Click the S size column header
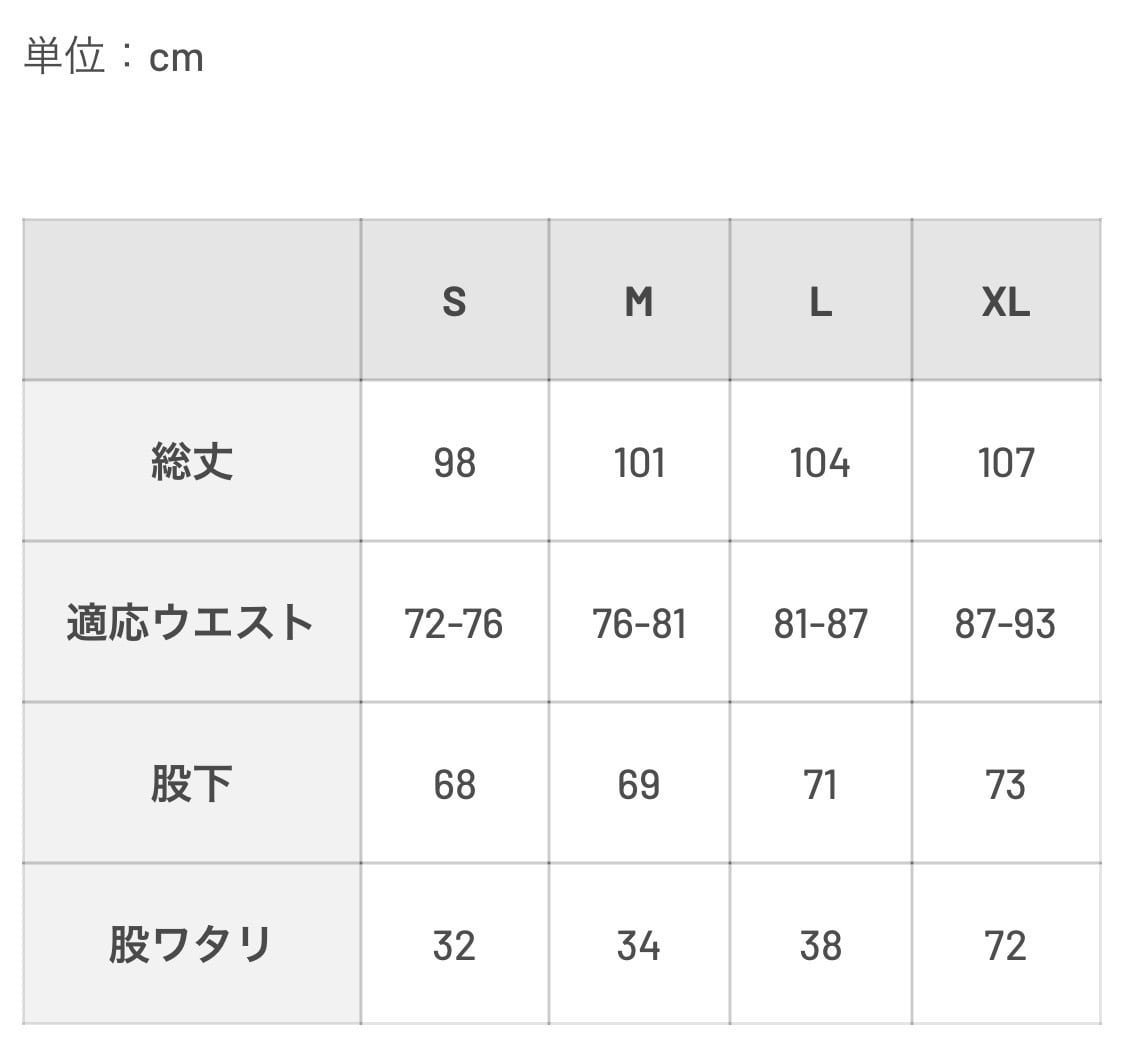1122x1061 pixels. tap(454, 300)
